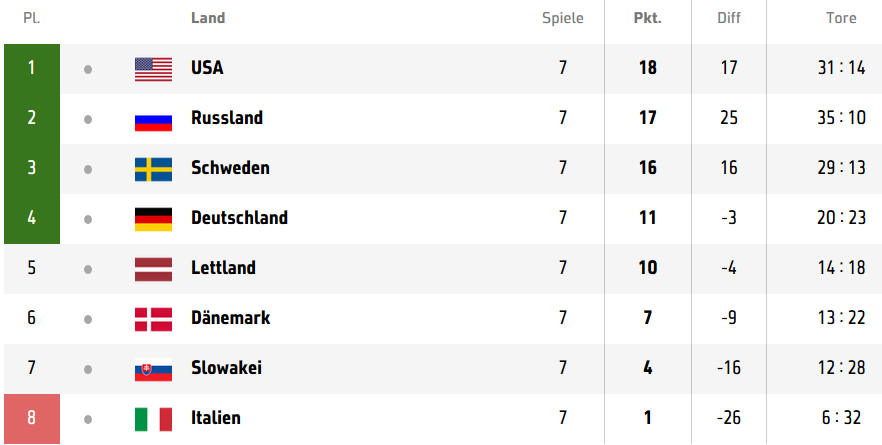Click the gray trend dot beside Italien

88,420
